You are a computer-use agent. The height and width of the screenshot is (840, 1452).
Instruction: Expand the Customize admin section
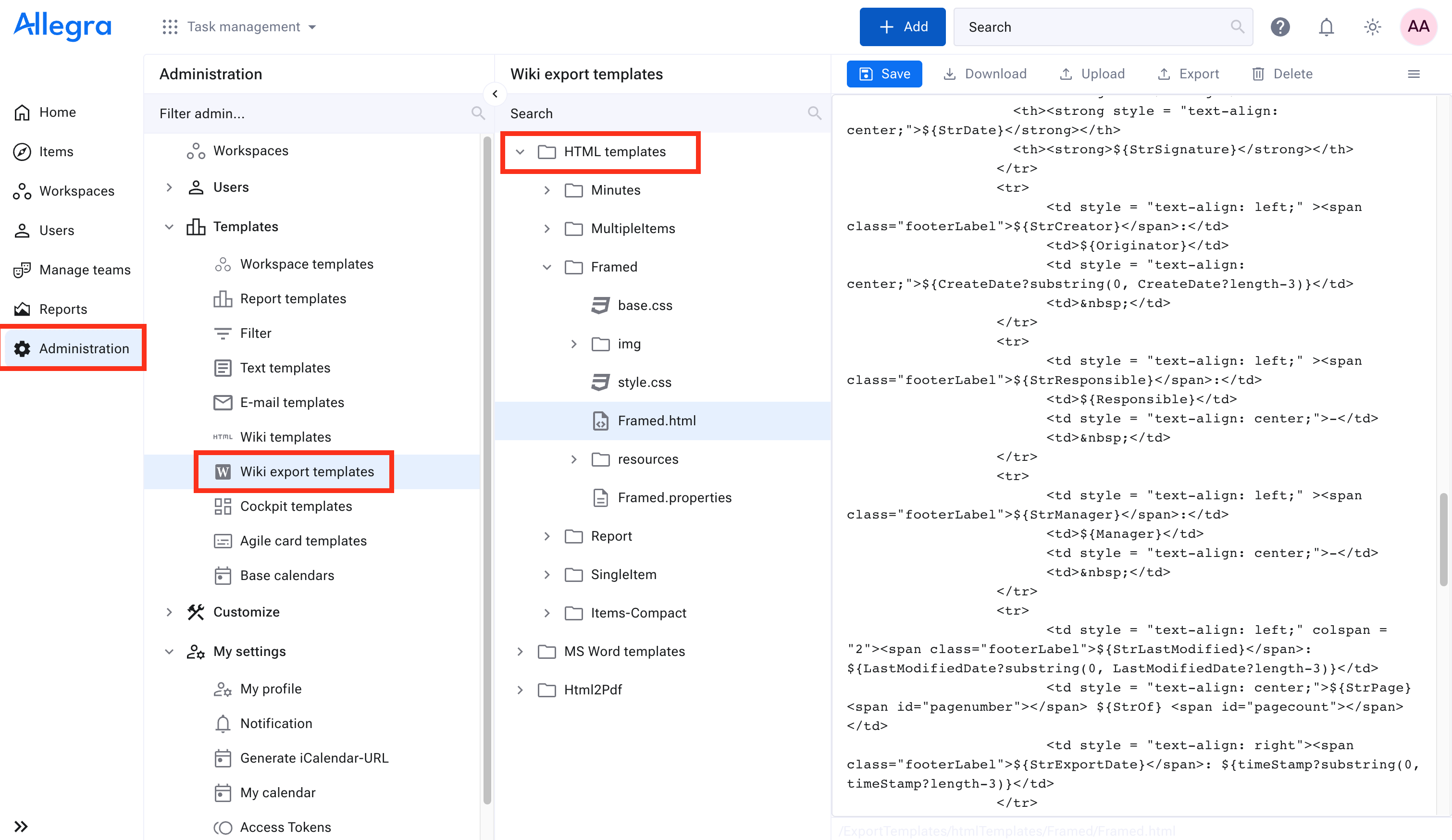pyautogui.click(x=169, y=612)
